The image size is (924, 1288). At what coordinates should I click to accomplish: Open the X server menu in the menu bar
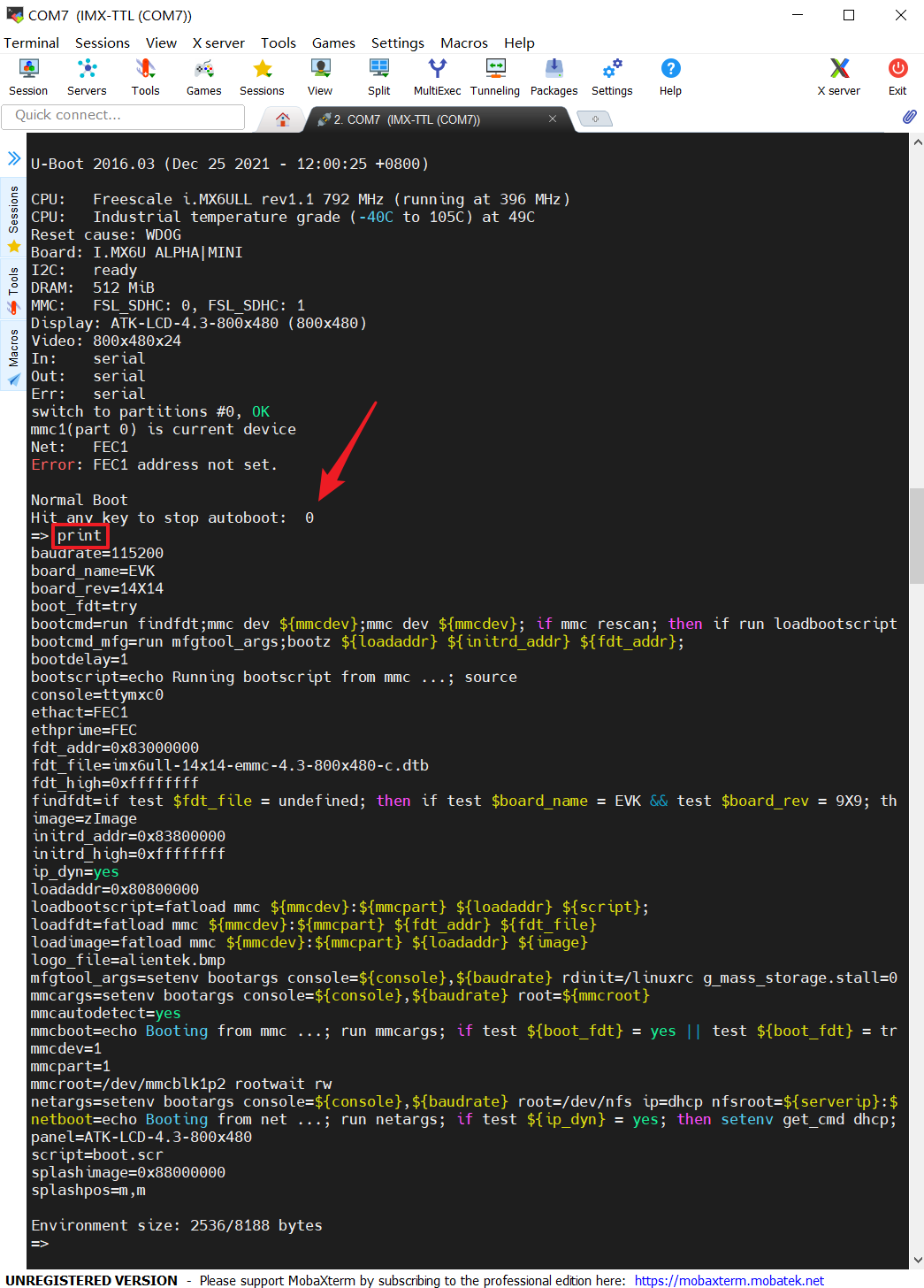pos(218,42)
